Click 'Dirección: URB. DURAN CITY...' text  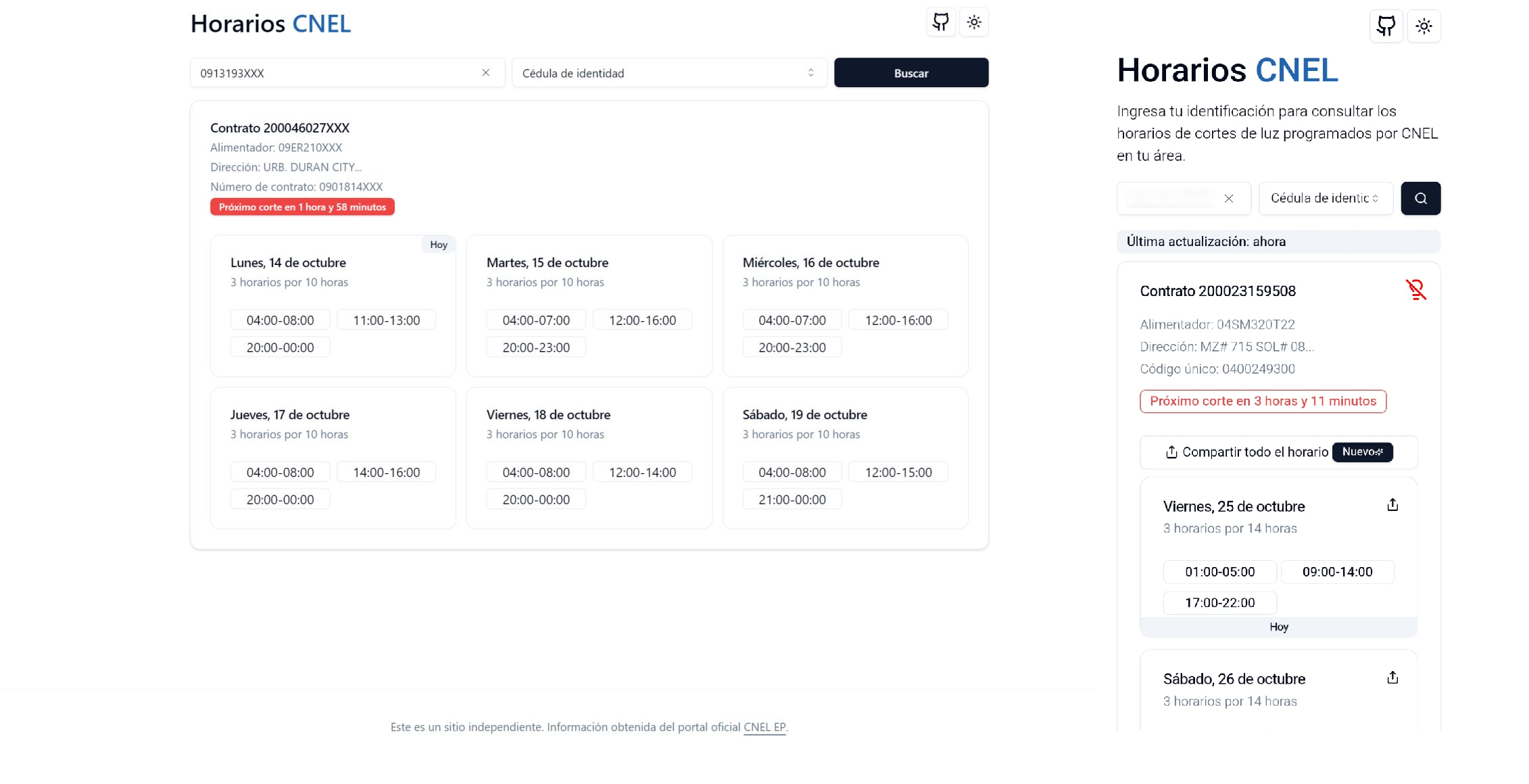pyautogui.click(x=286, y=167)
